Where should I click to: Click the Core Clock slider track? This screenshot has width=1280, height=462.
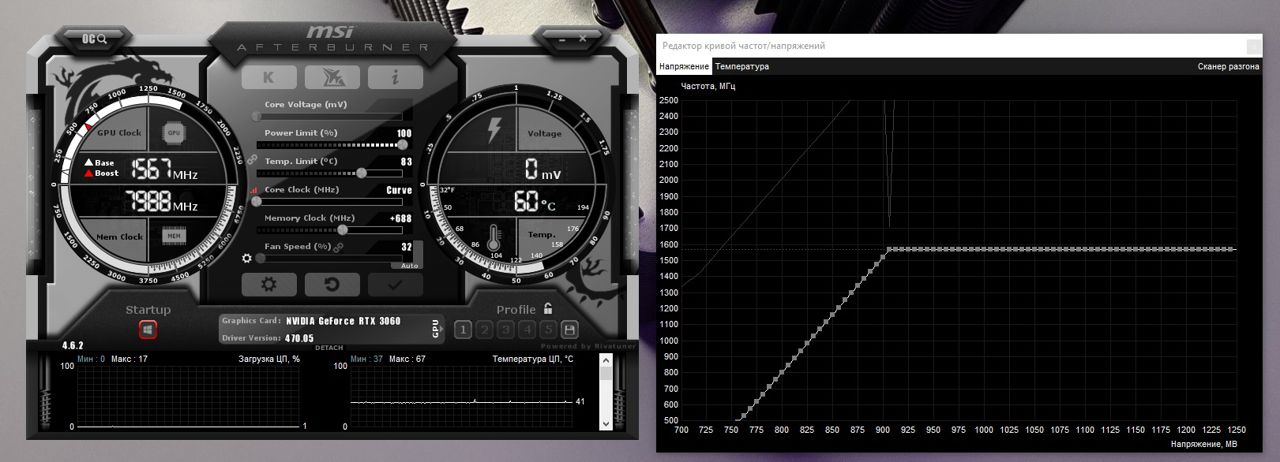(329, 201)
